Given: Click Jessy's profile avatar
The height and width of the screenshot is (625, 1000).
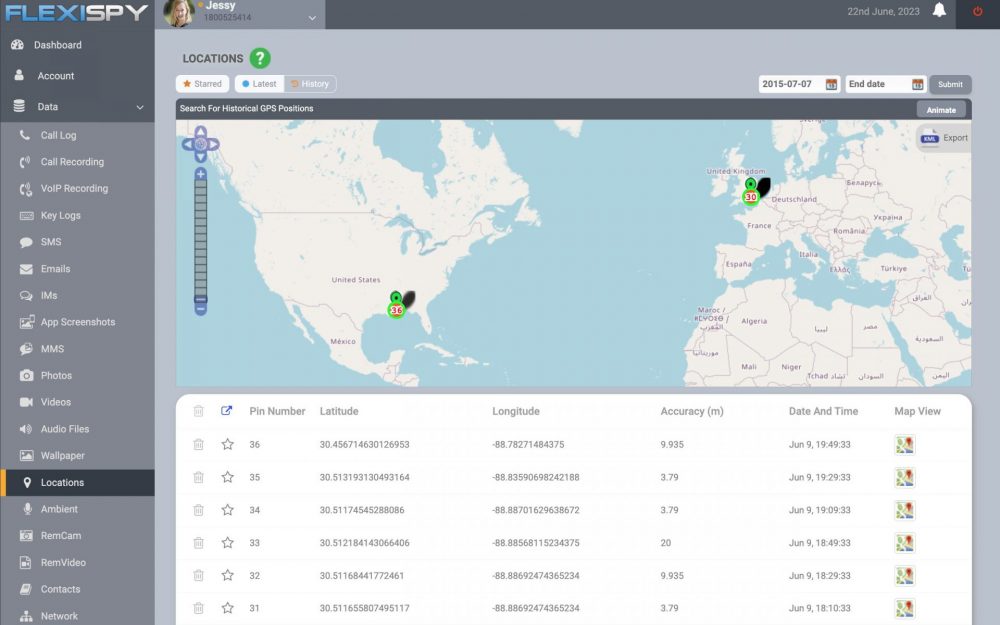Looking at the screenshot, I should click(179, 13).
